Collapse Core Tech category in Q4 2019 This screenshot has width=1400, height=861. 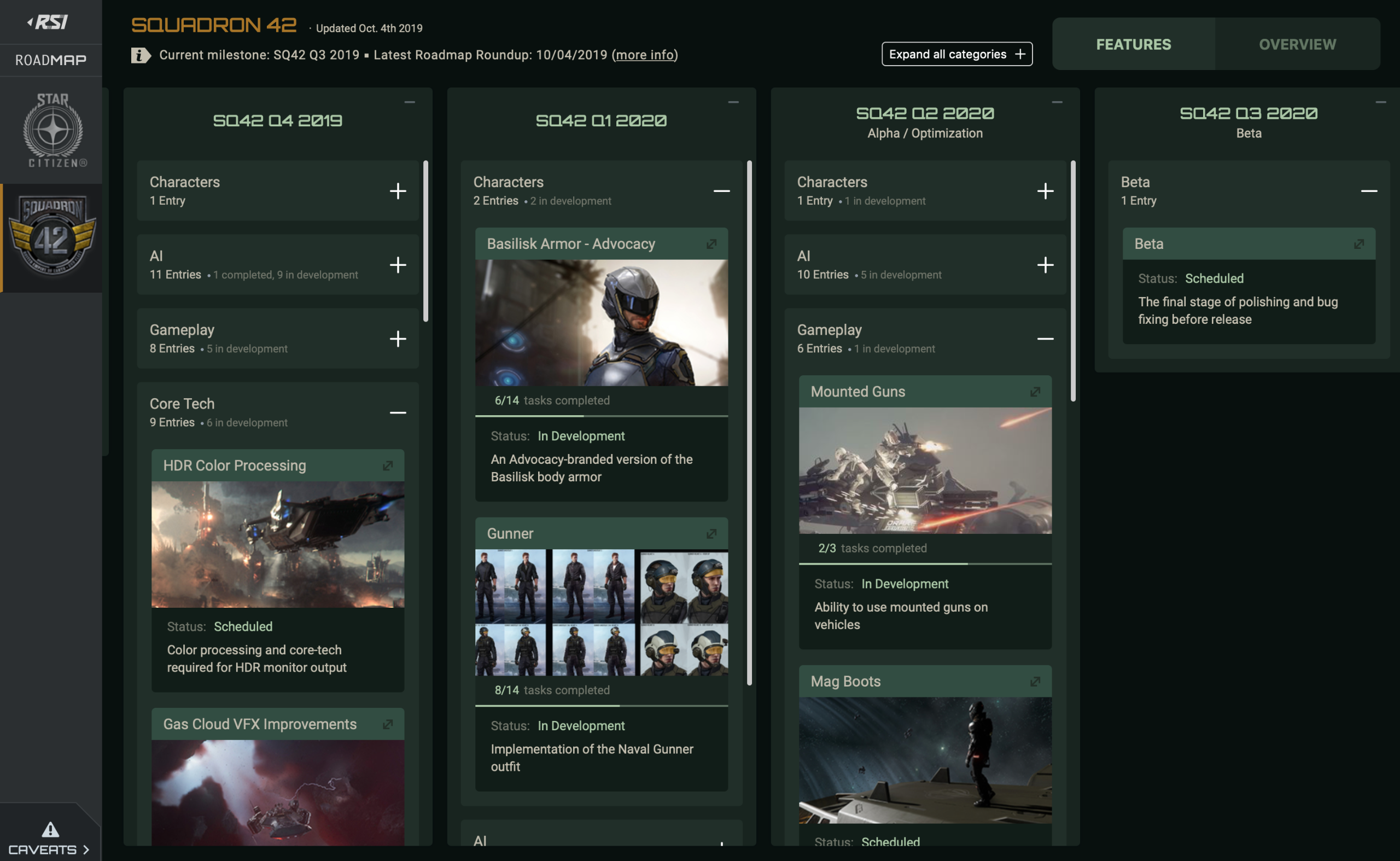pyautogui.click(x=398, y=413)
